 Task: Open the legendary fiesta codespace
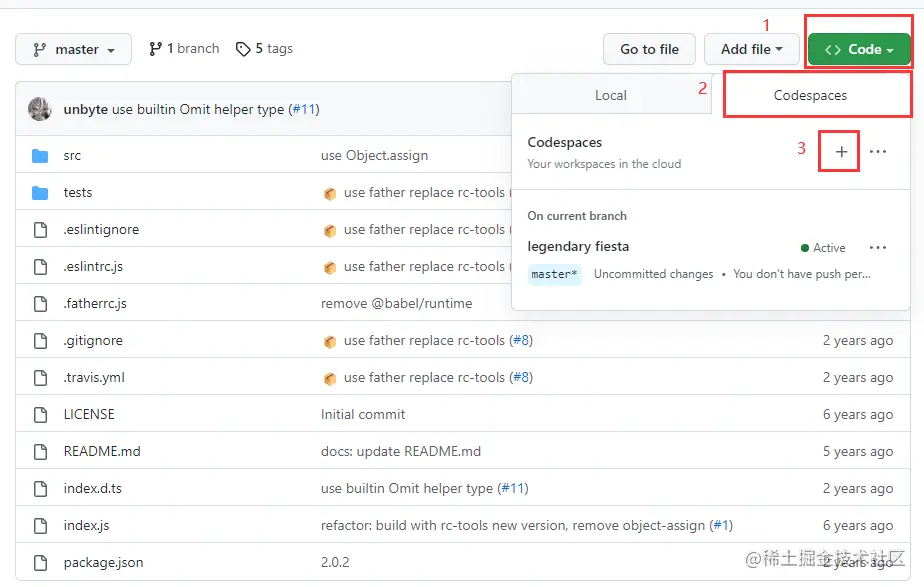pos(578,247)
